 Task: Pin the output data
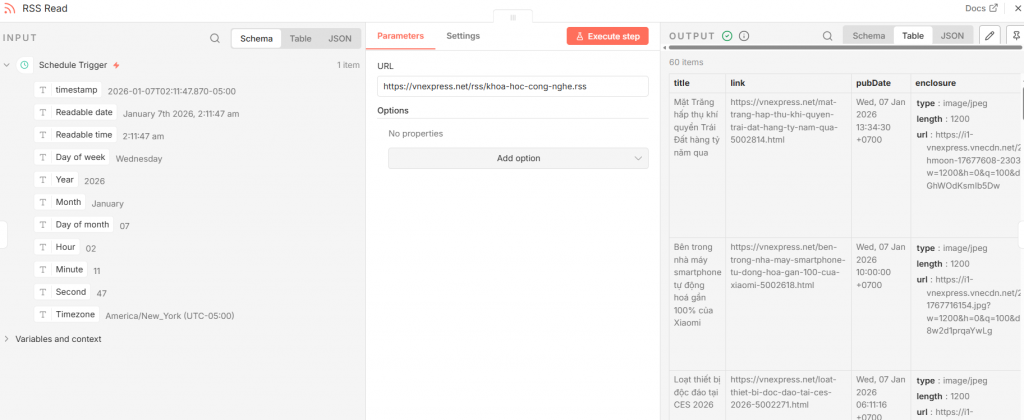[x=1016, y=36]
